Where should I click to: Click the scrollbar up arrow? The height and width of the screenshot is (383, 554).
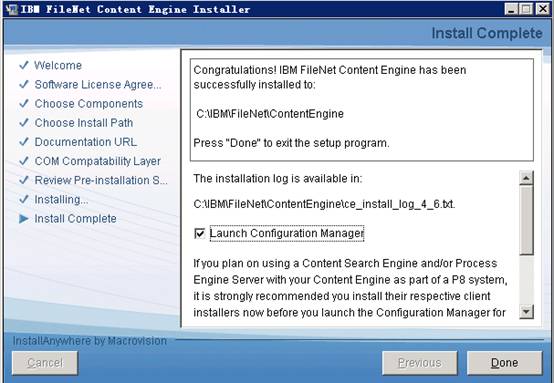(x=526, y=178)
